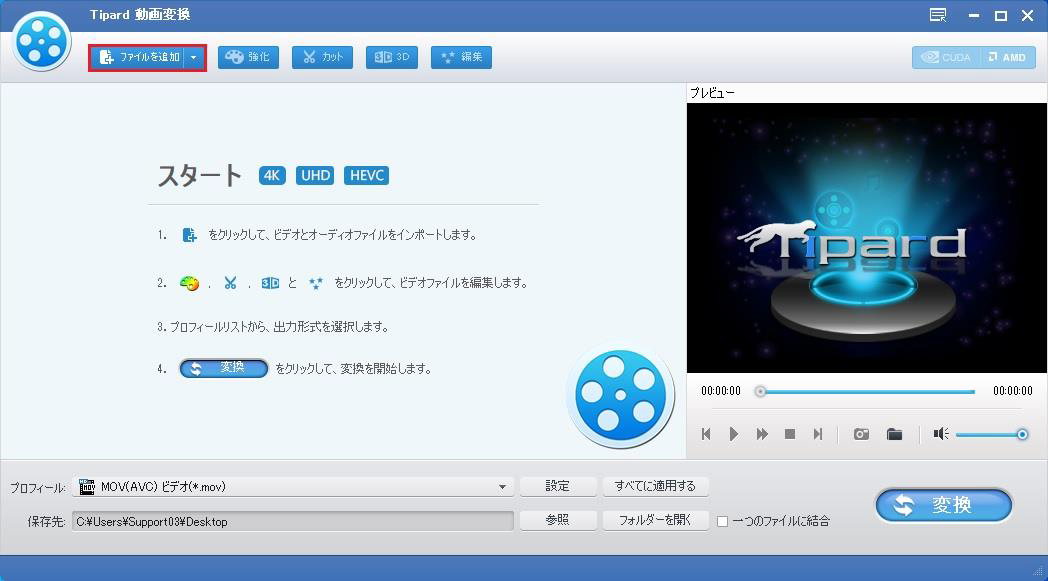Jump to previous track in preview
The width and height of the screenshot is (1048, 581).
[706, 435]
